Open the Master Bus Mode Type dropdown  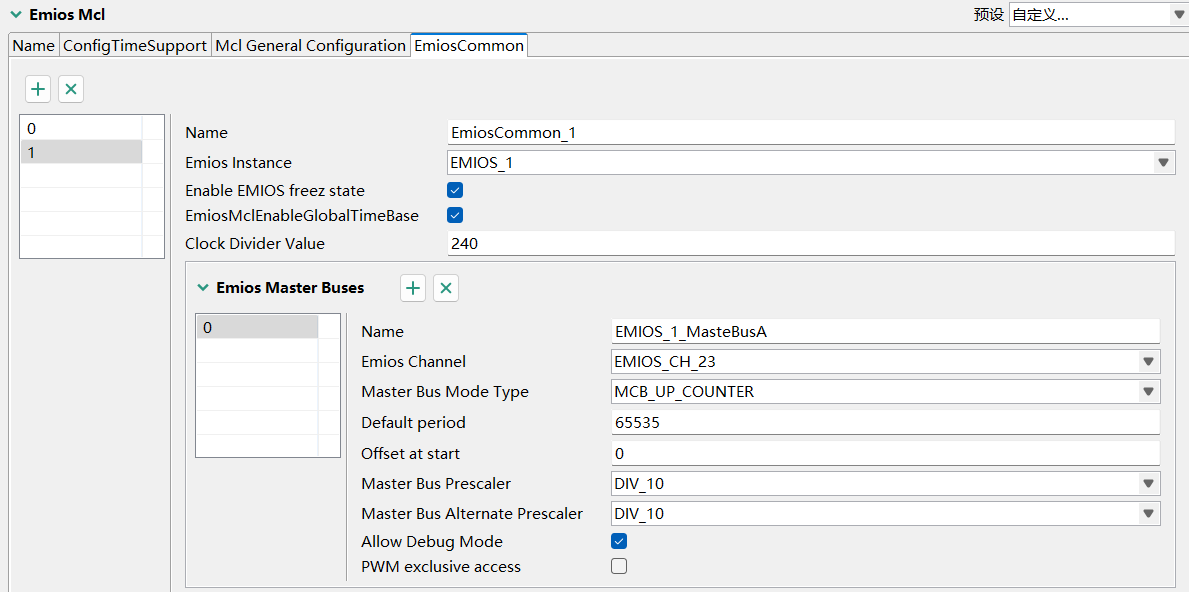click(1147, 391)
